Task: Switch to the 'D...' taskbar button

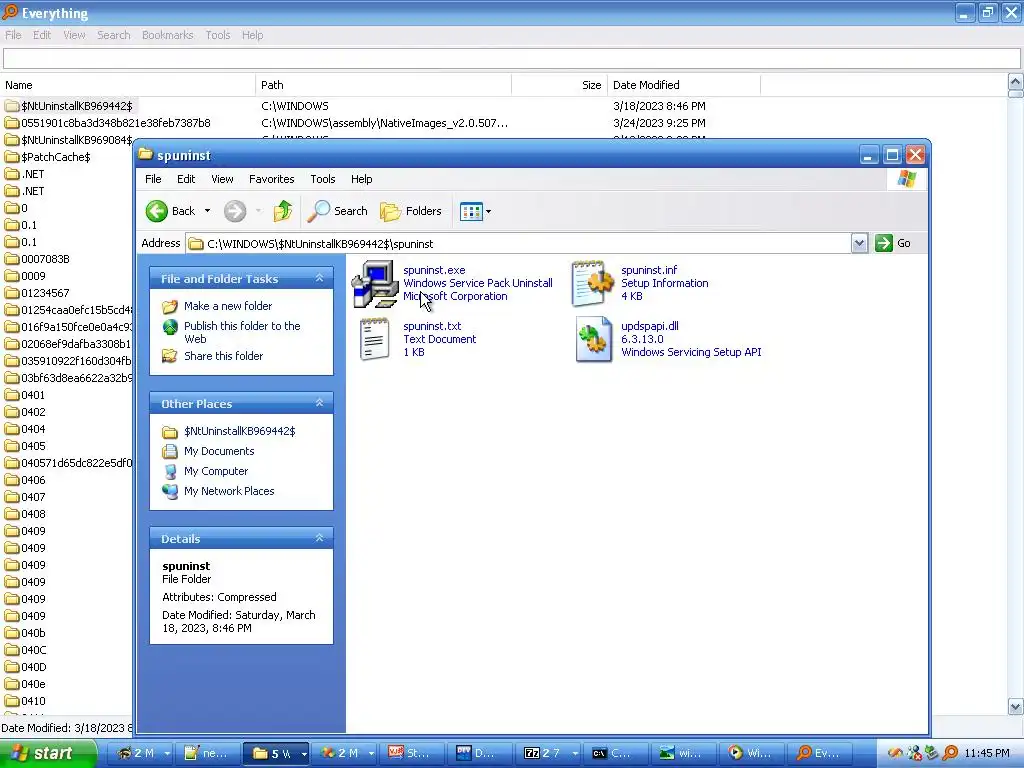Action: (x=481, y=753)
